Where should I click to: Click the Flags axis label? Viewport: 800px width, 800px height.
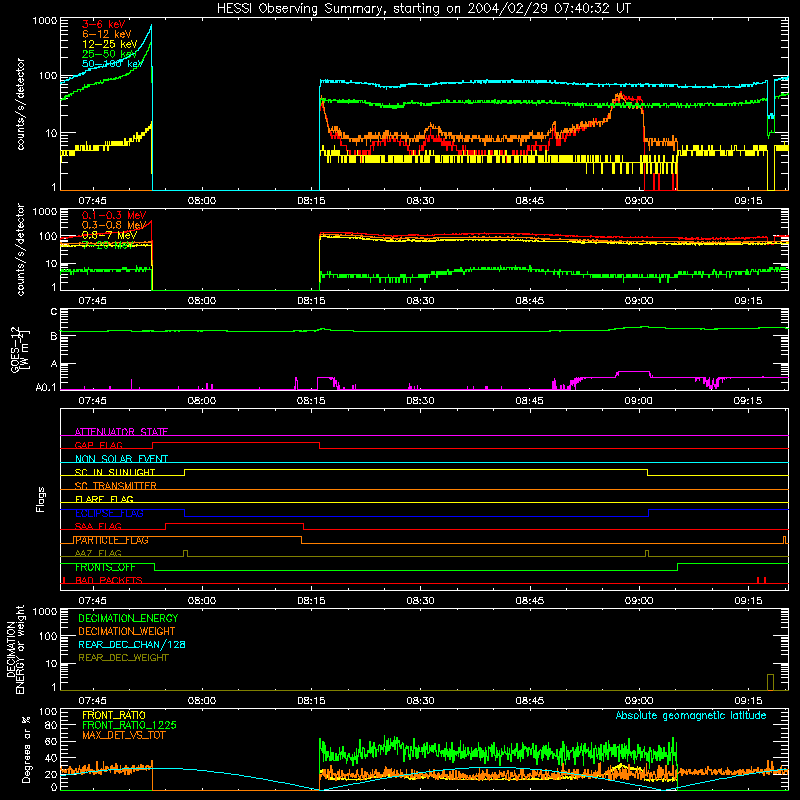coord(41,499)
